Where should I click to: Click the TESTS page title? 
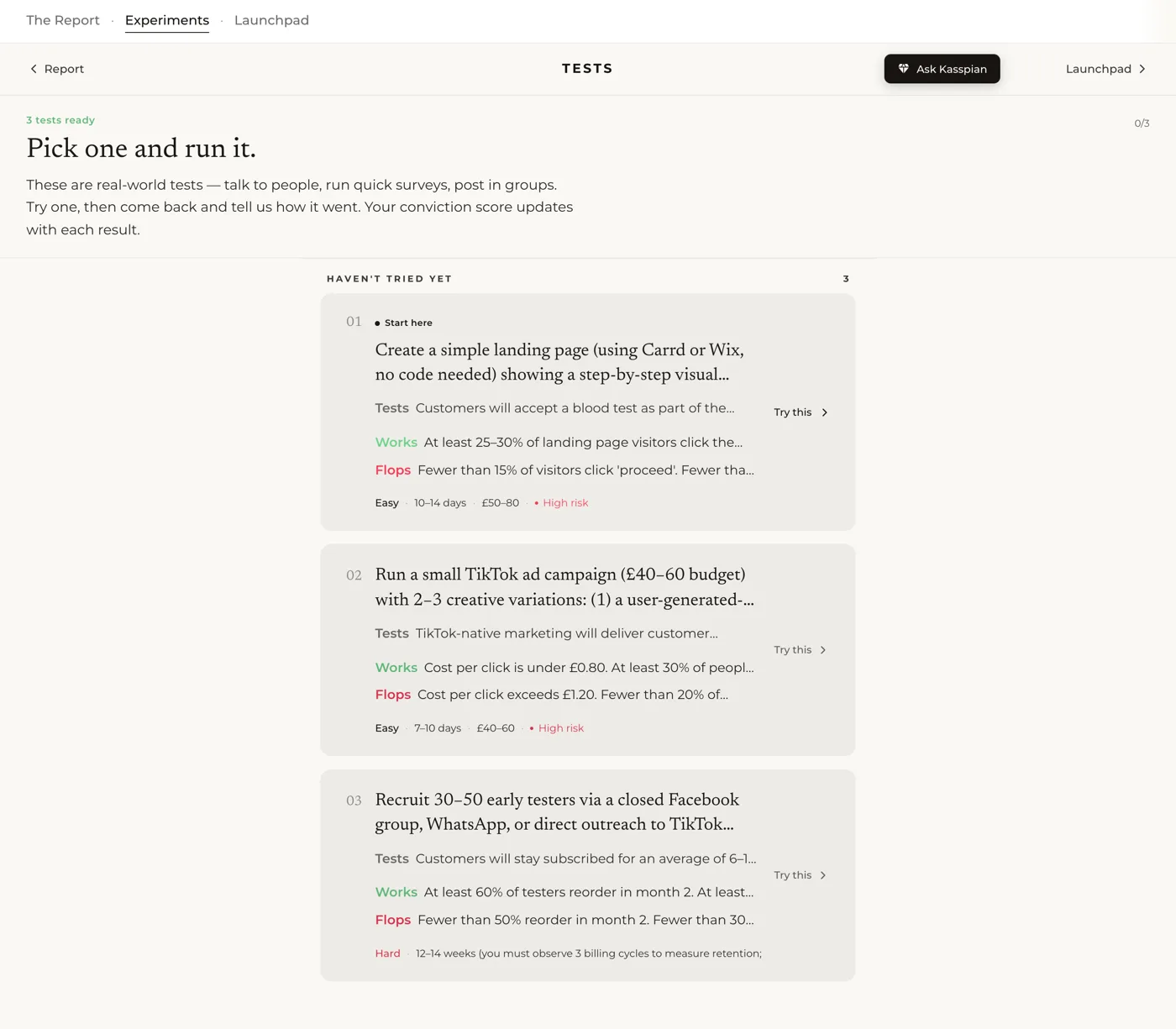point(587,69)
